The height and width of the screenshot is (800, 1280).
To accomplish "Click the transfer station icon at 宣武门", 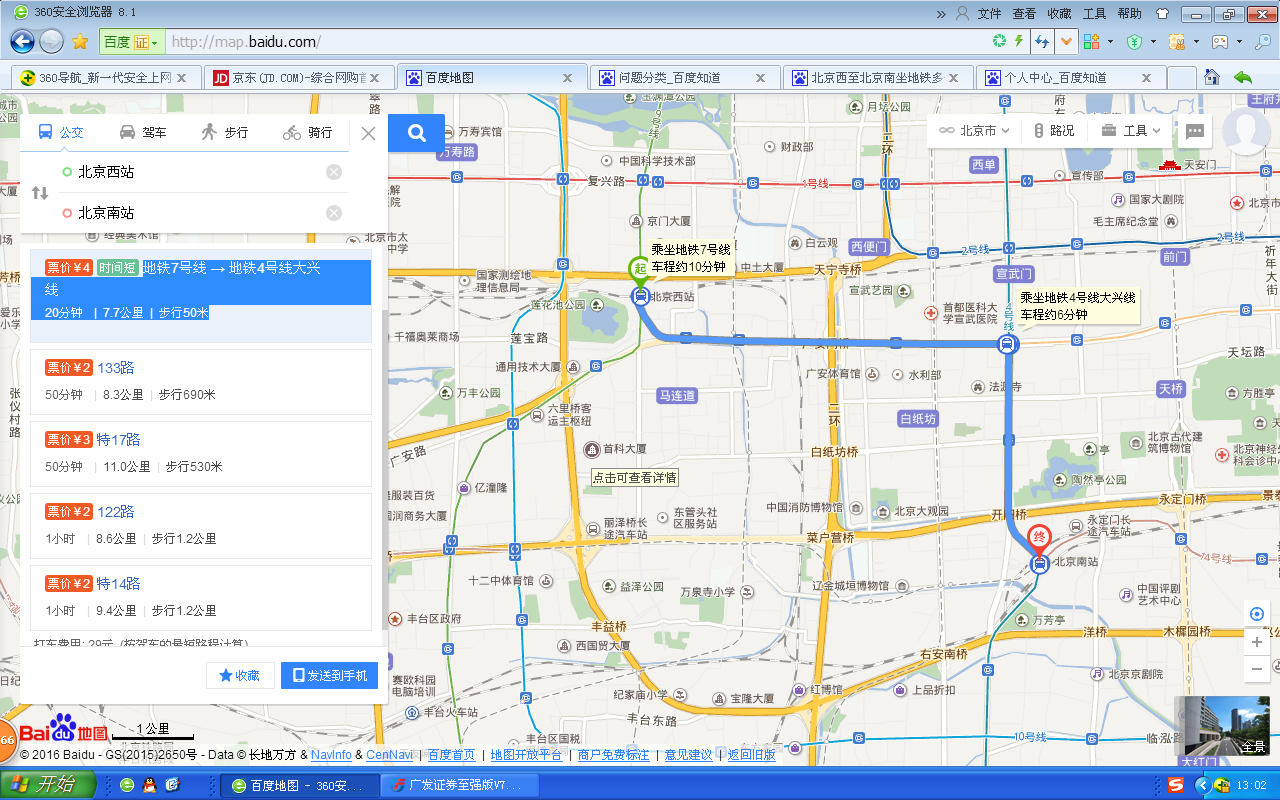I will 1007,345.
